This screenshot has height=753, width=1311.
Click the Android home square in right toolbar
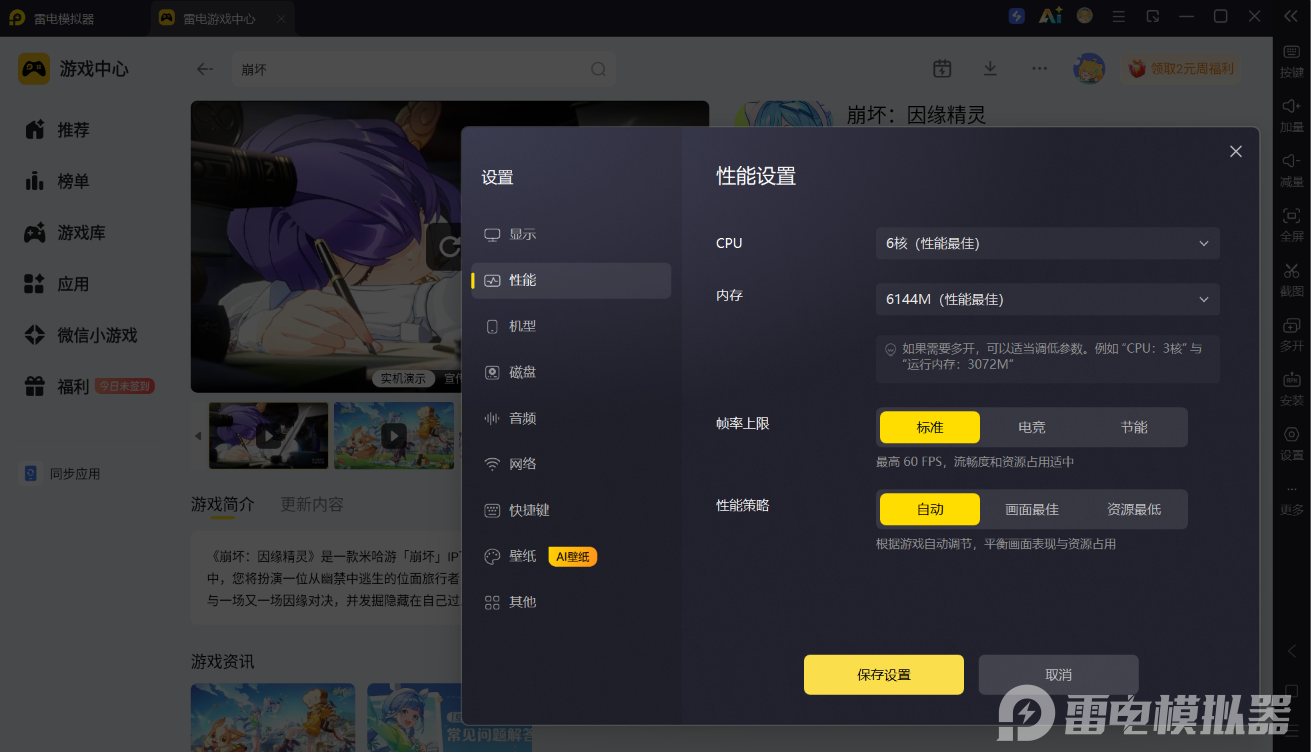tap(1291, 691)
